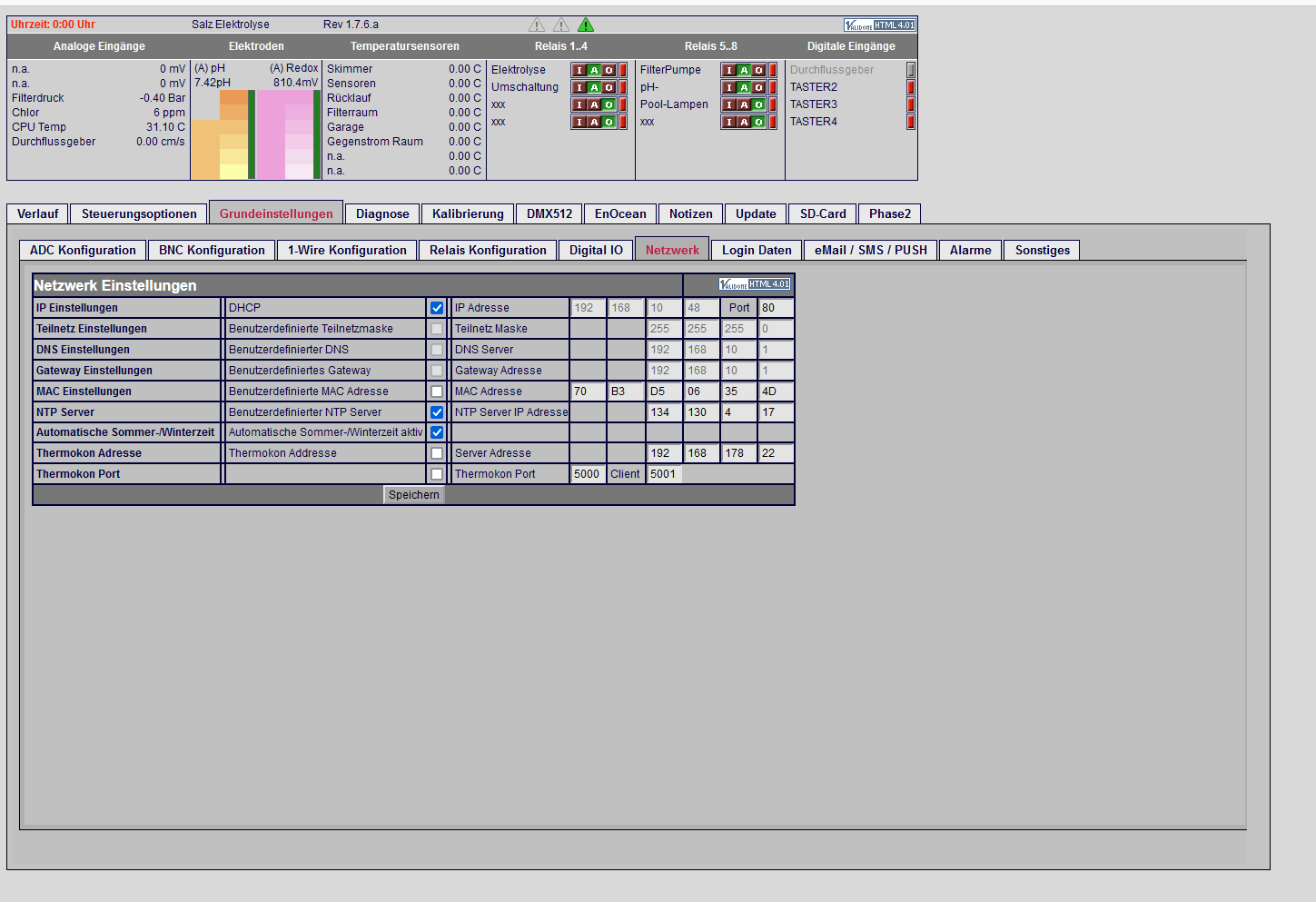Select the EnOcean tab
The width and height of the screenshot is (1316, 902).
pyautogui.click(x=620, y=213)
